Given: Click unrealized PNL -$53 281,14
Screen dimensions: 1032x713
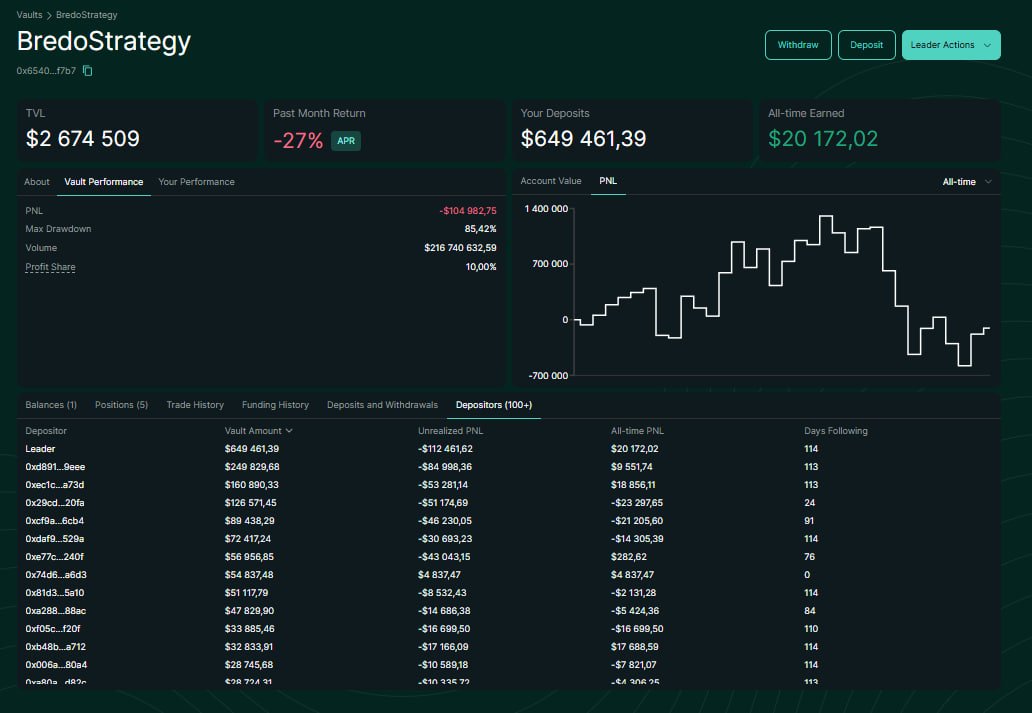Looking at the screenshot, I should coord(443,485).
